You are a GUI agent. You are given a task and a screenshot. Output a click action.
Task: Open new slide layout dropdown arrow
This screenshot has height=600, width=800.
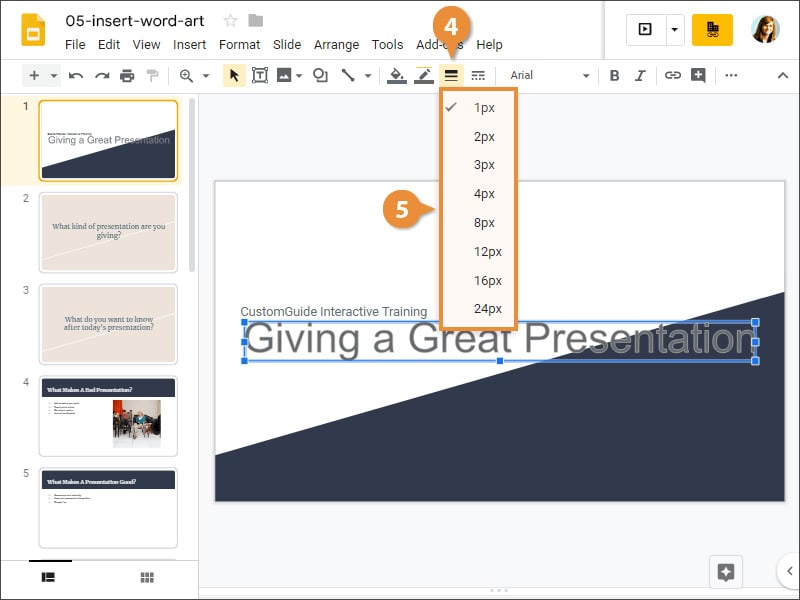(54, 76)
